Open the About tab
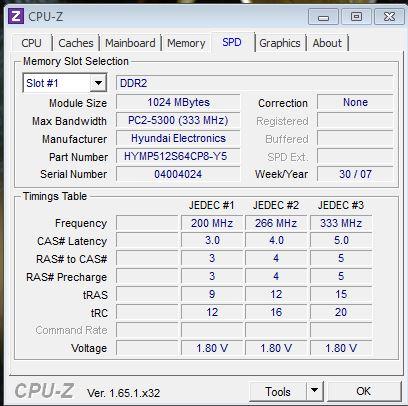This screenshot has width=408, height=406. 327,43
